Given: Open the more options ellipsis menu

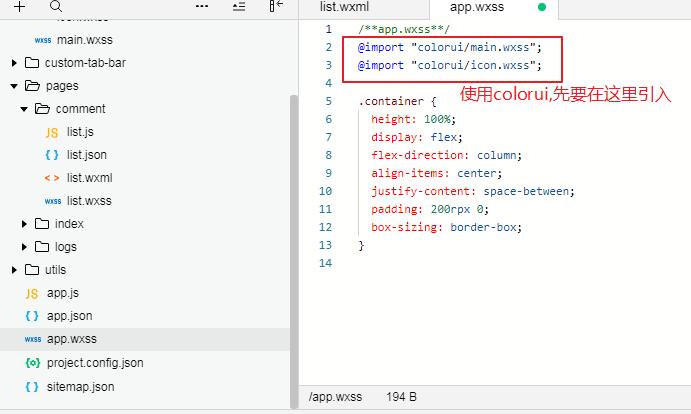Looking at the screenshot, I should [x=202, y=6].
